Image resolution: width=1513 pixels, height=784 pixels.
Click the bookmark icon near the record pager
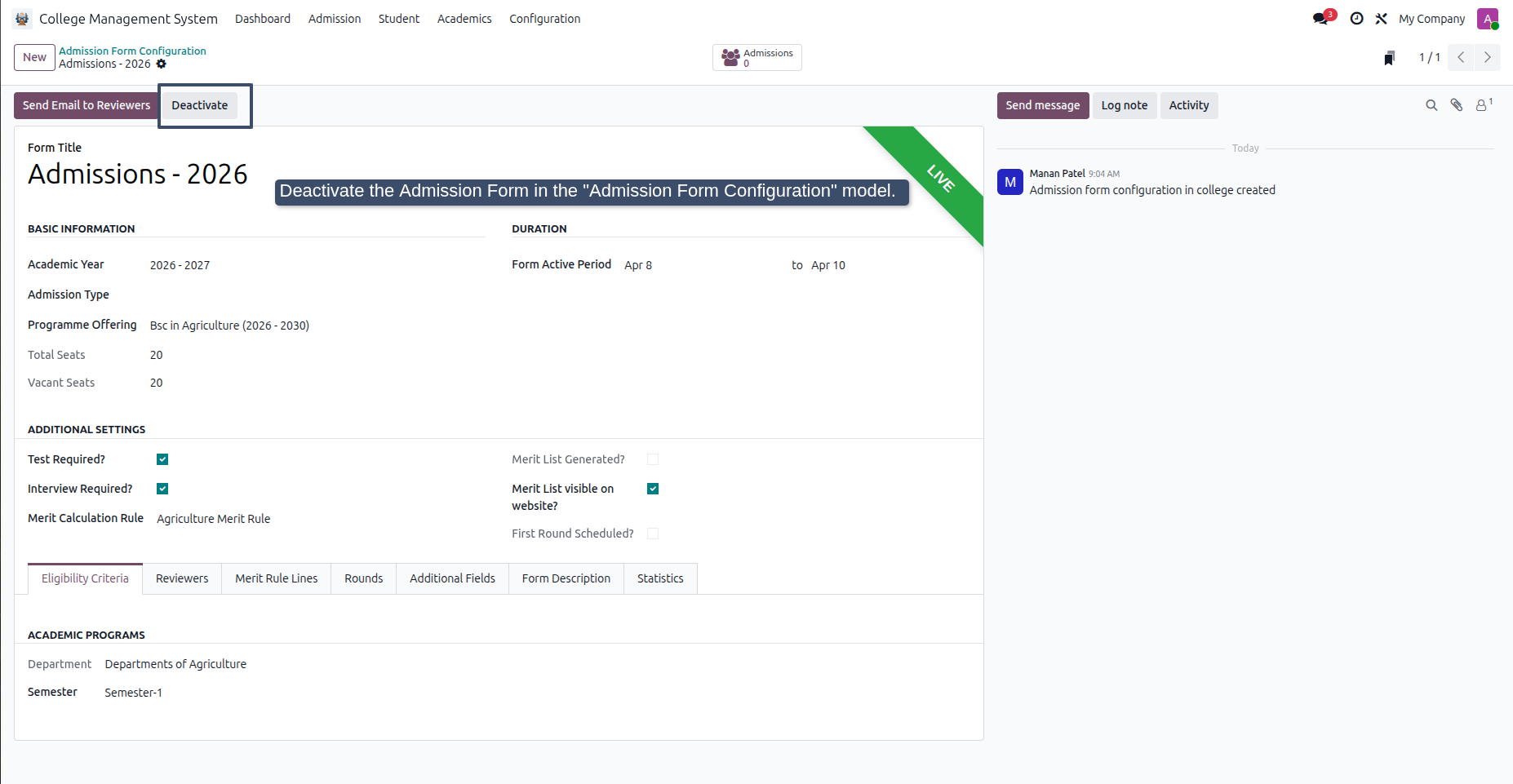1389,57
